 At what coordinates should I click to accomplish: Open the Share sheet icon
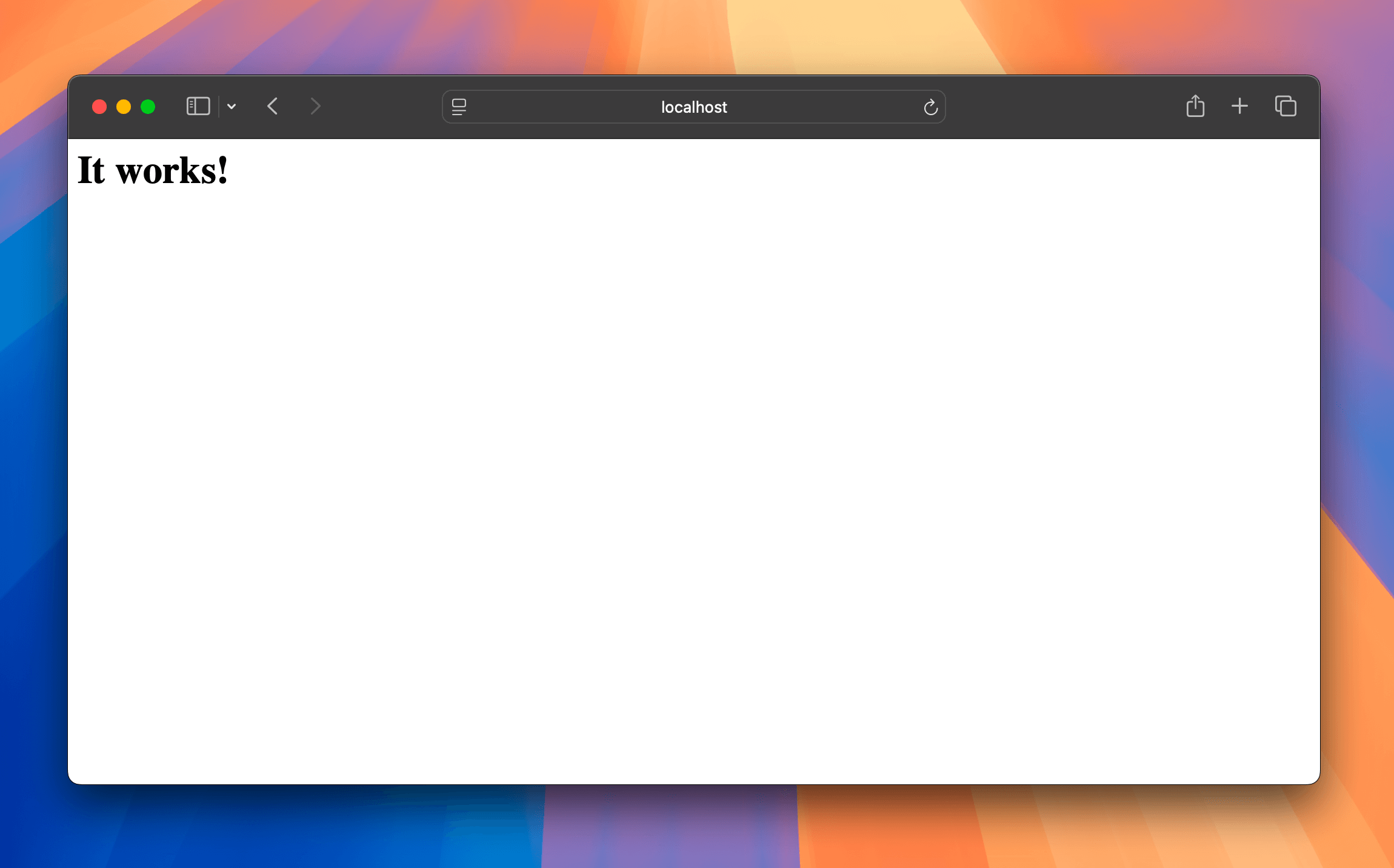(1195, 107)
